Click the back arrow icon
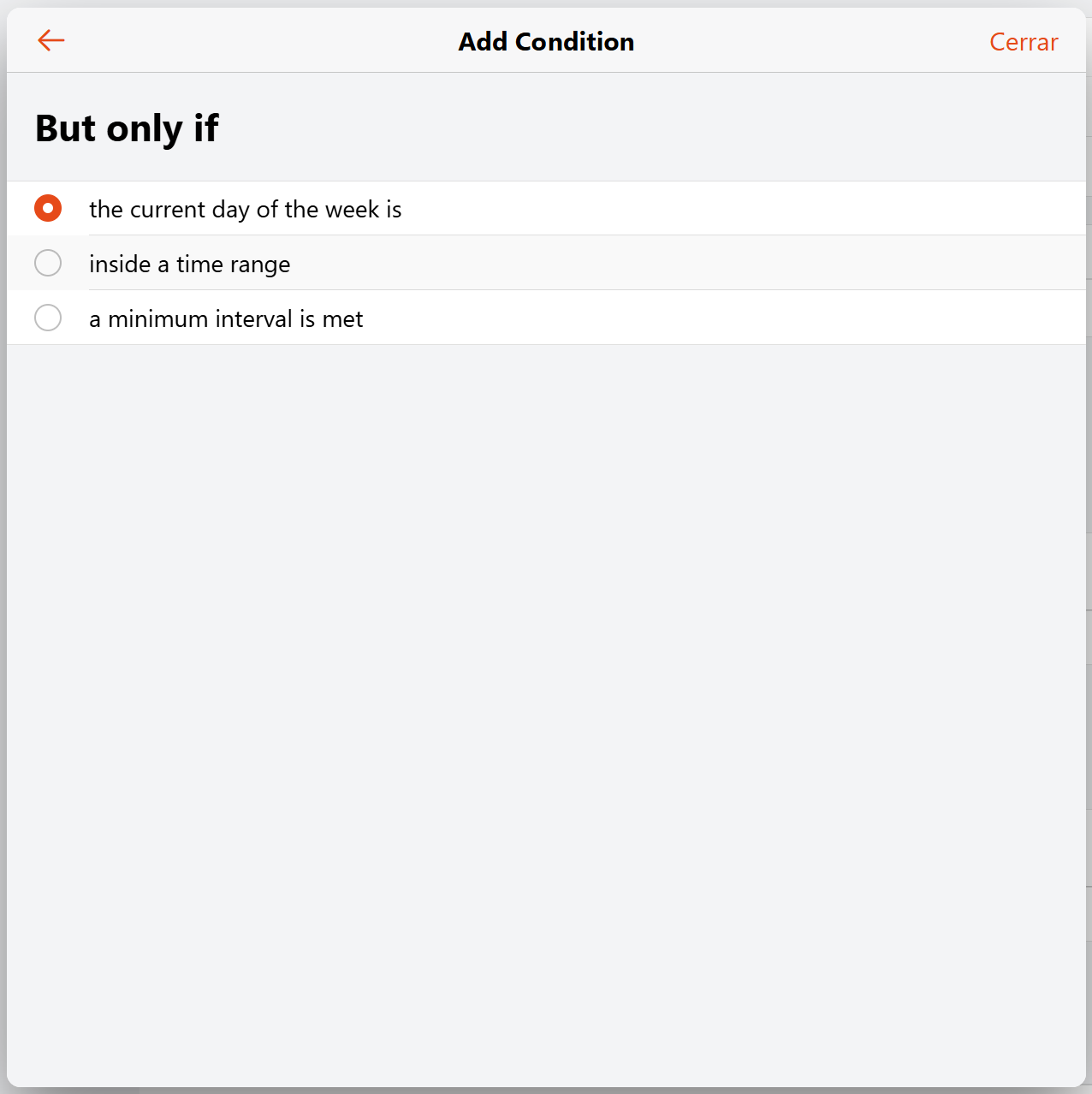Viewport: 1092px width, 1094px height. point(51,40)
